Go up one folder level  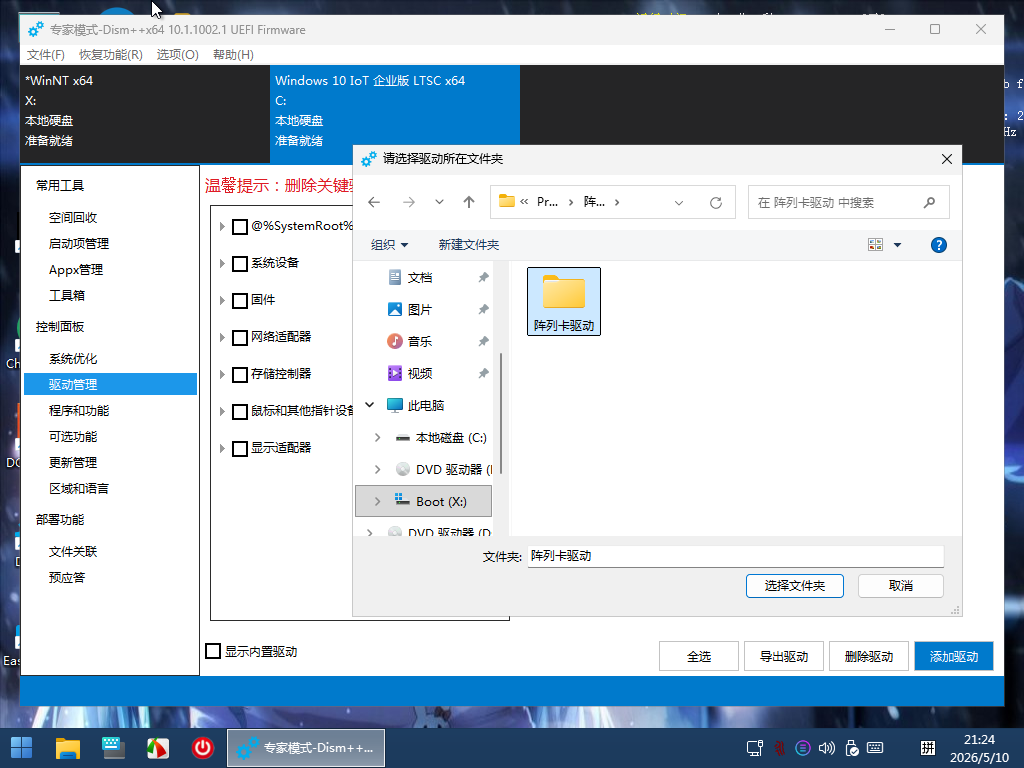point(469,202)
